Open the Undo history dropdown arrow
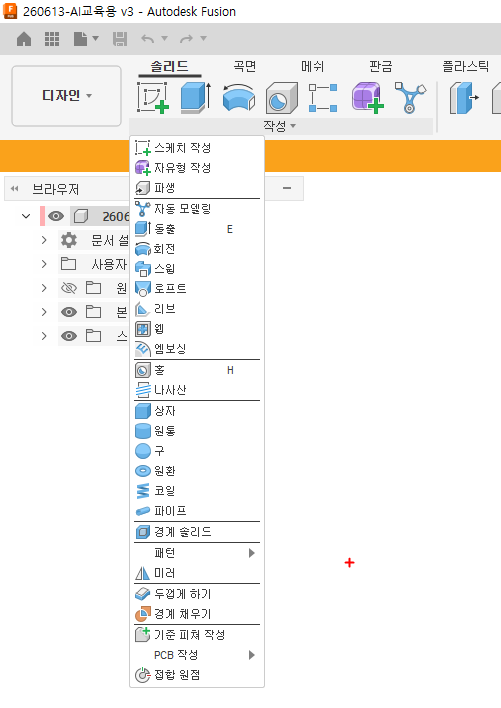501x708 pixels. (x=164, y=38)
